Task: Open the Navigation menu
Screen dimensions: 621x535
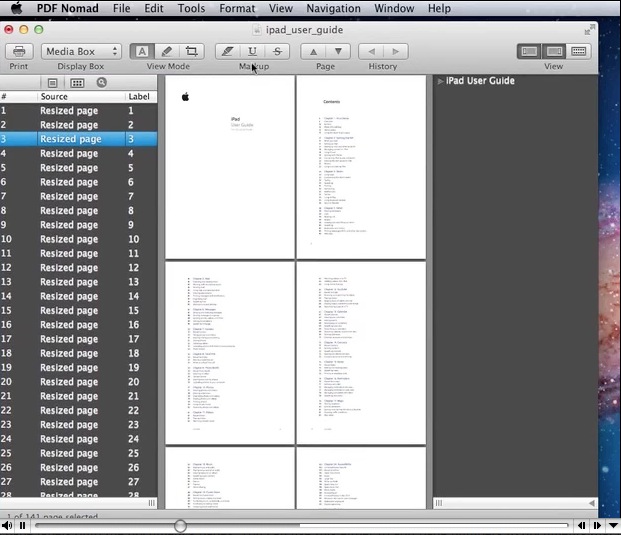Action: point(334,8)
